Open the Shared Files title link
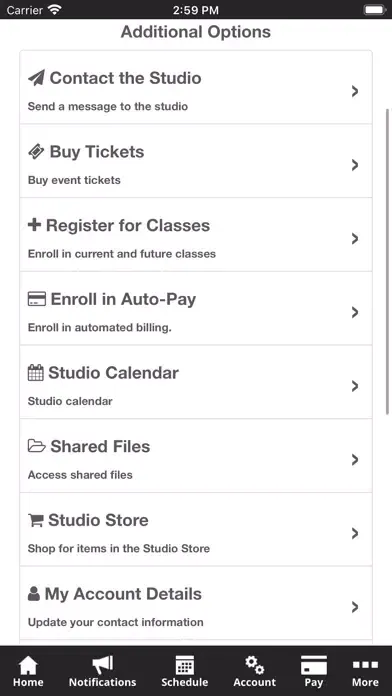 click(100, 446)
